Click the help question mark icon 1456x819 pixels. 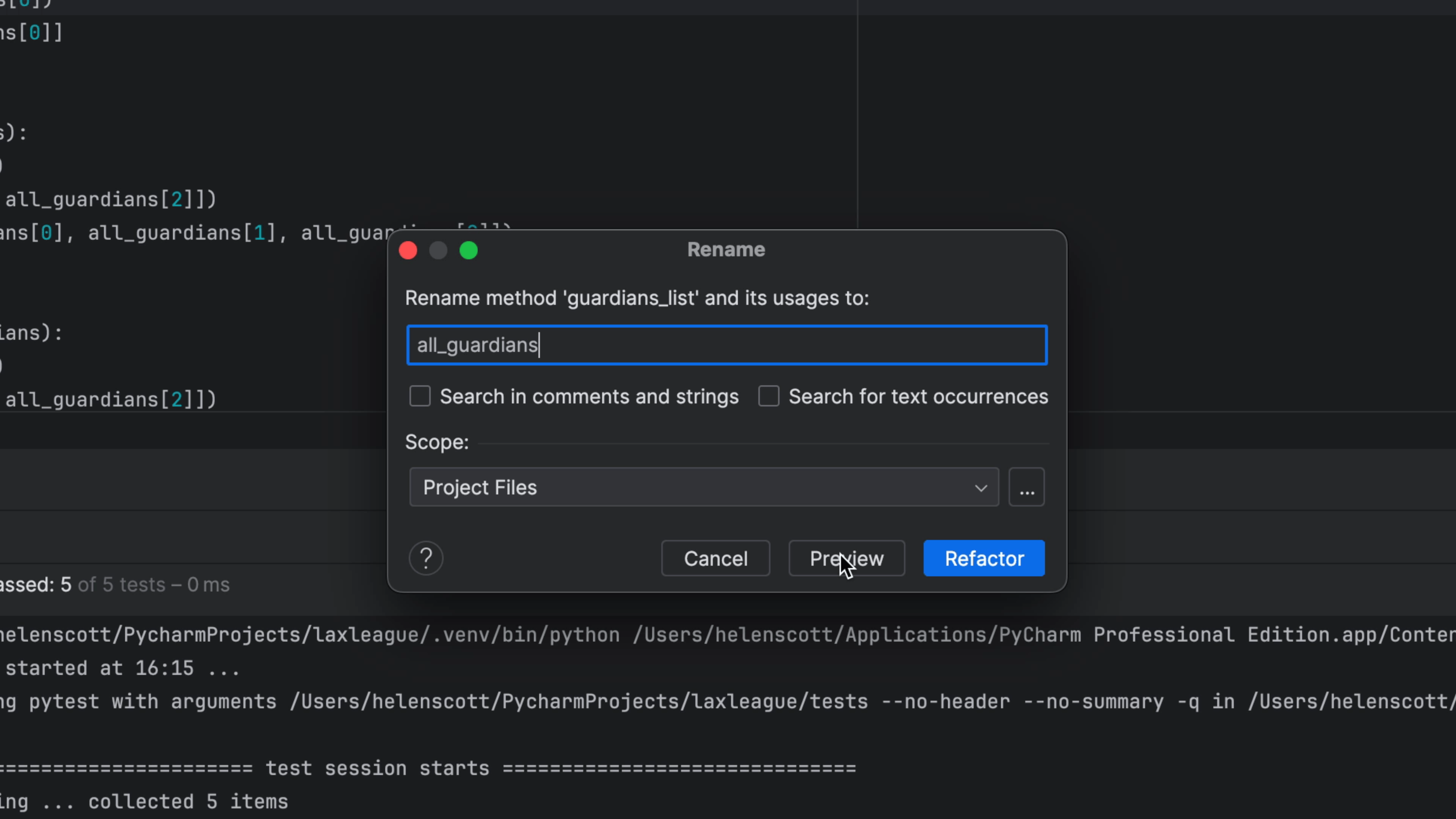[x=425, y=559]
